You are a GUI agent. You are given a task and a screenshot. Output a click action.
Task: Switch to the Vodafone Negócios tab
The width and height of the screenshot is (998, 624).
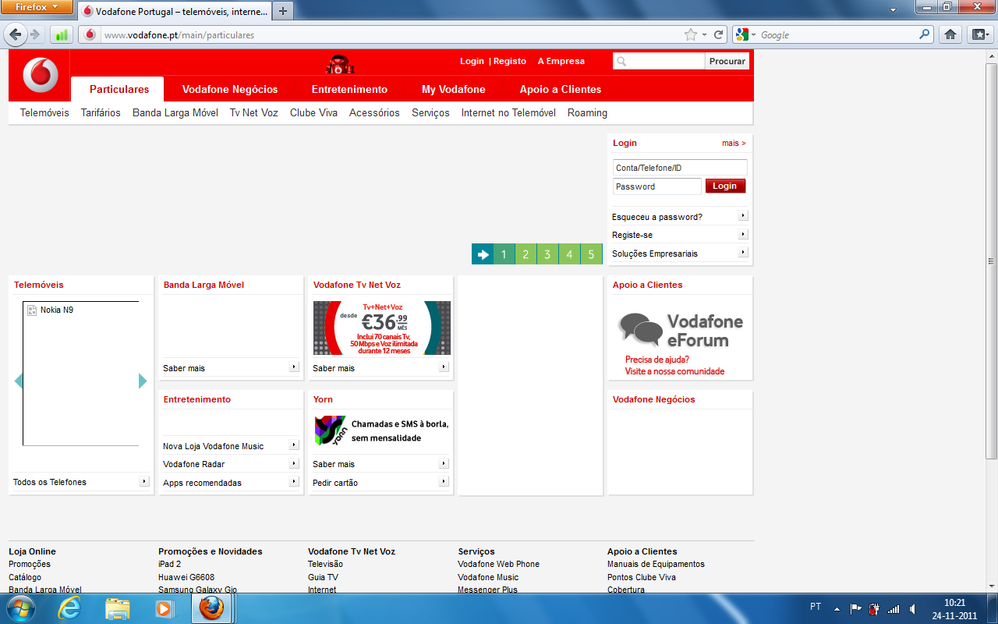229,89
